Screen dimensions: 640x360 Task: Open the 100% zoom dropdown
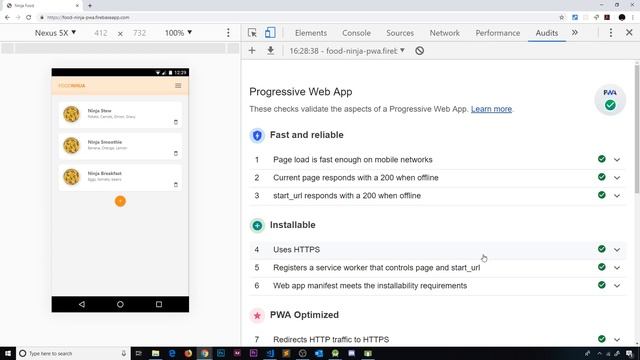(178, 33)
